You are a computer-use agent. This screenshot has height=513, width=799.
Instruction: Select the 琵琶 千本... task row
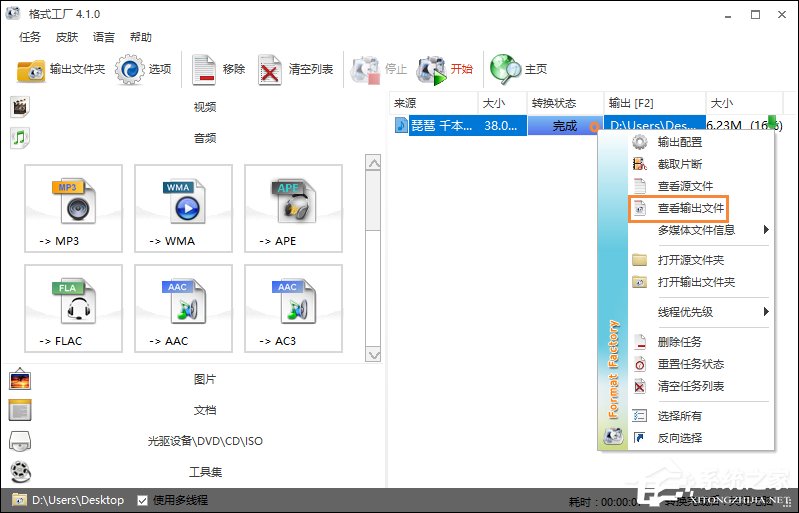pyautogui.click(x=441, y=125)
